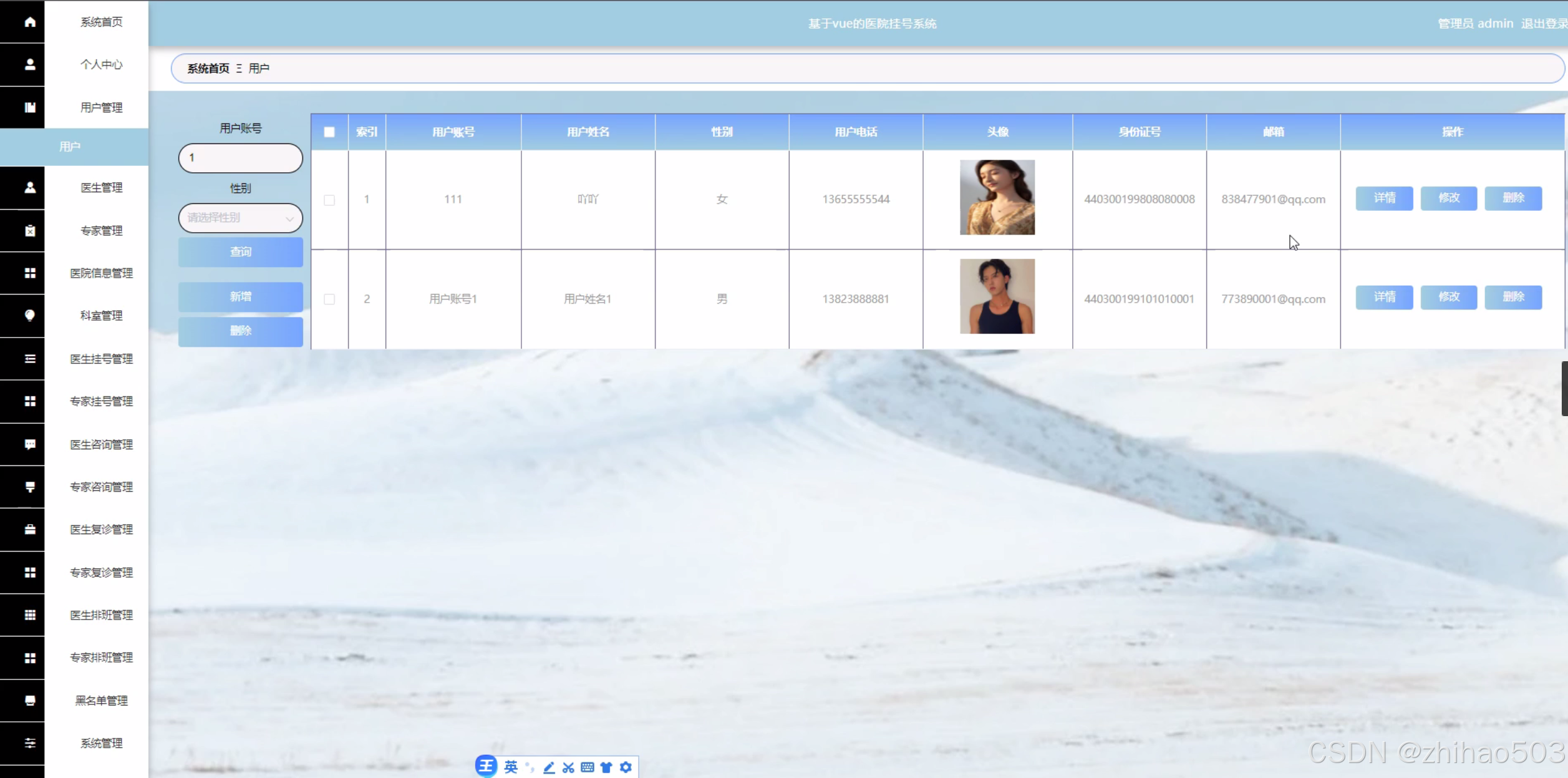Expand the 用户管理 sidebar menu
Viewport: 1568px width, 778px height.
coord(101,107)
